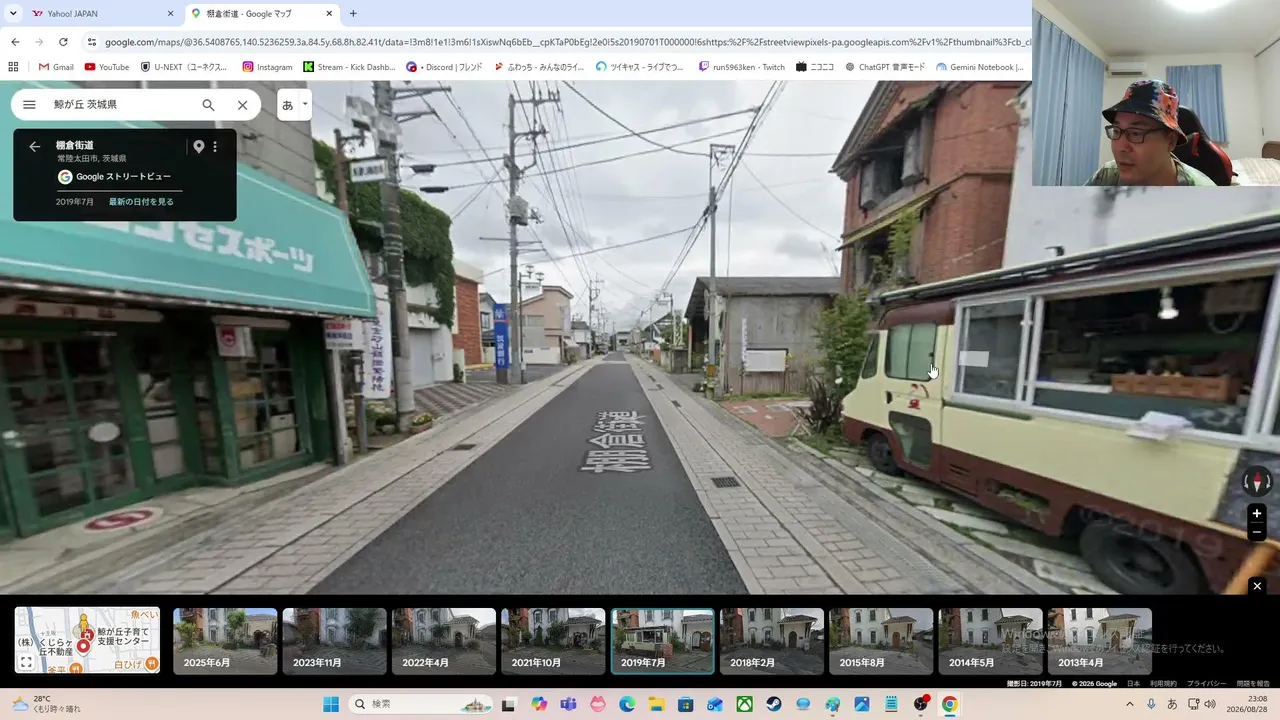Open Xbox app from the taskbar
The image size is (1280, 720).
coord(744,704)
